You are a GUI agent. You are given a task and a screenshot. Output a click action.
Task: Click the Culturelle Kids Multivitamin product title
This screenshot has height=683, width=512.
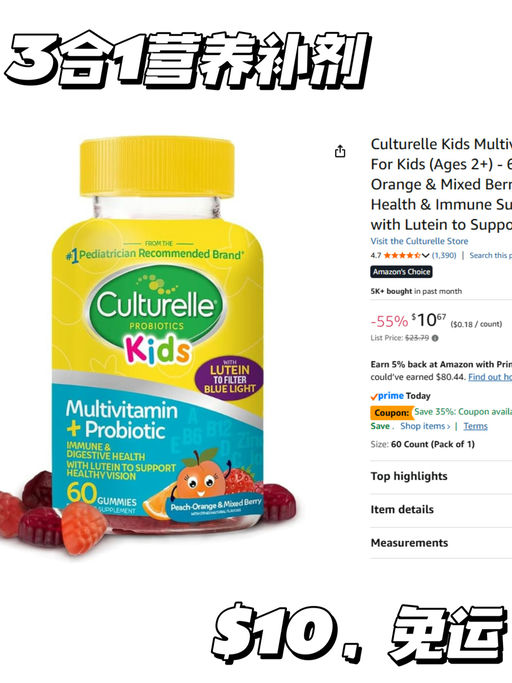point(441,184)
